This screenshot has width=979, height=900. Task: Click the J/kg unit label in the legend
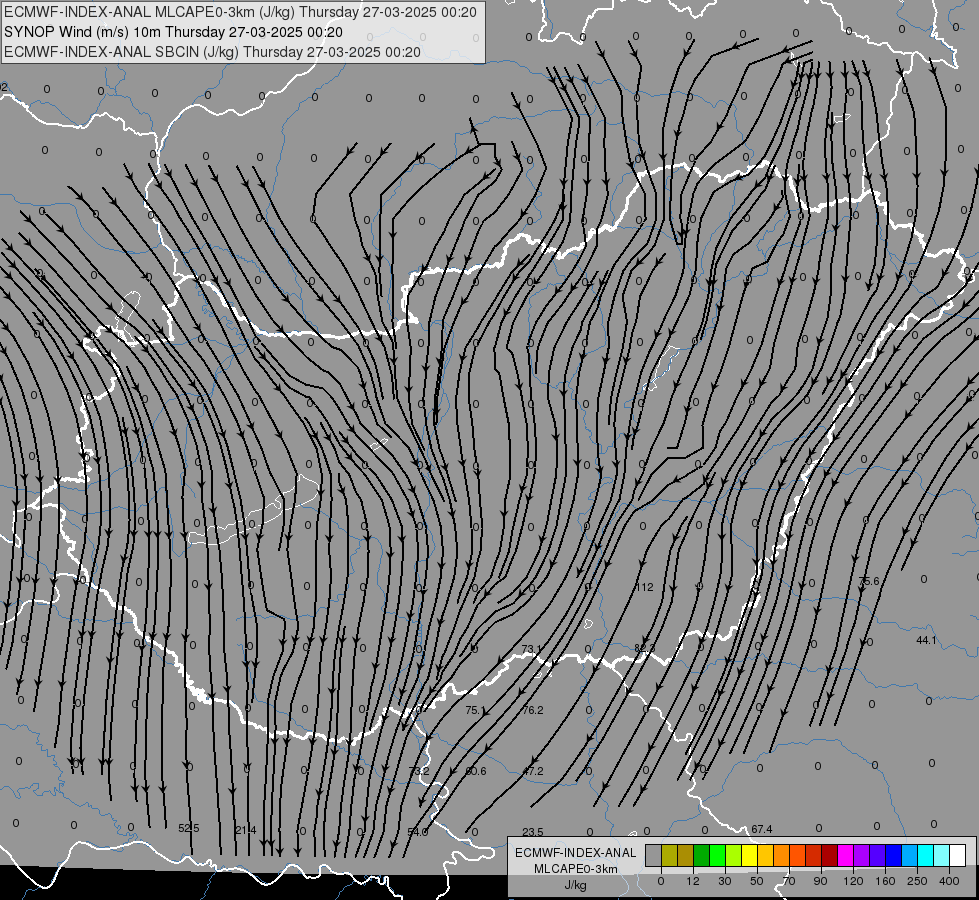click(576, 885)
